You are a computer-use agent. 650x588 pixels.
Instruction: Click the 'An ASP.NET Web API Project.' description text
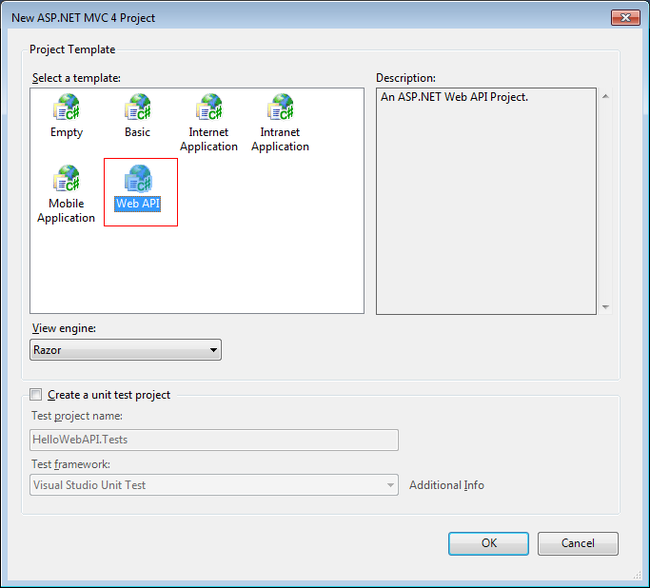click(x=454, y=97)
